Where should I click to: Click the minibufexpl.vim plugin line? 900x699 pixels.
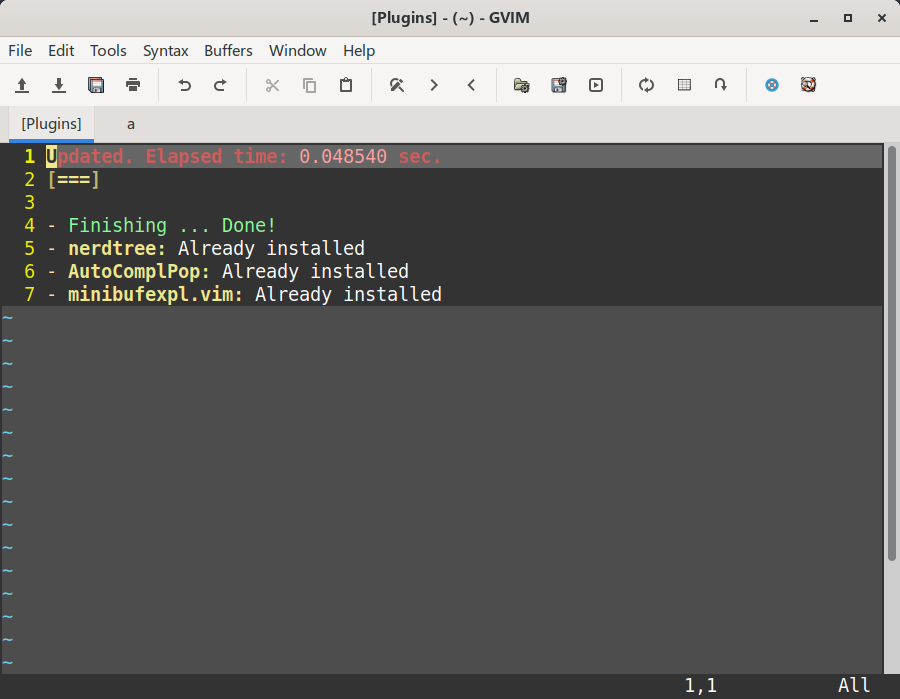244,294
